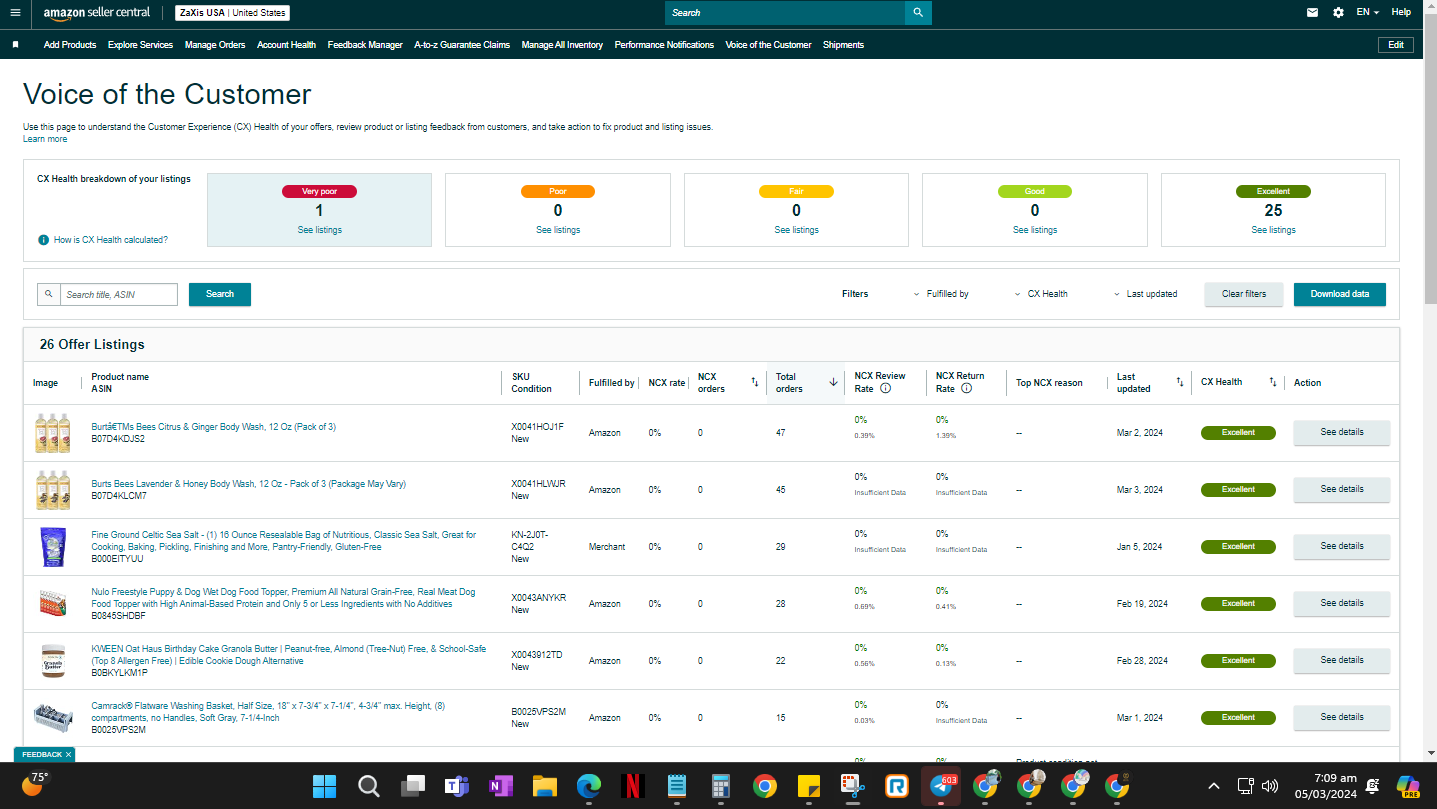Click the Search button beside the ASIN field
1437x809 pixels.
220,294
